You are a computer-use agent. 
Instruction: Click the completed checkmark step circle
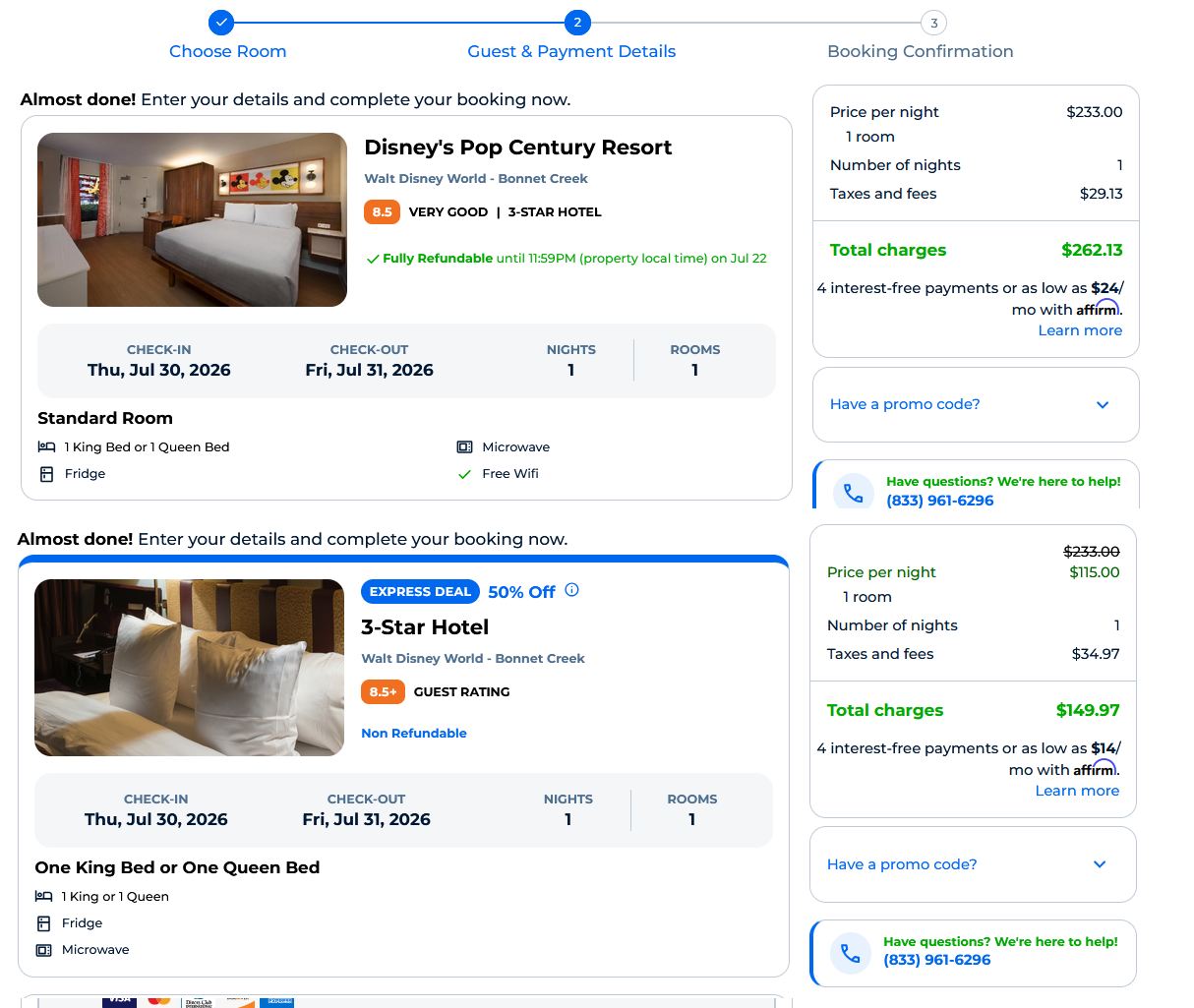222,22
